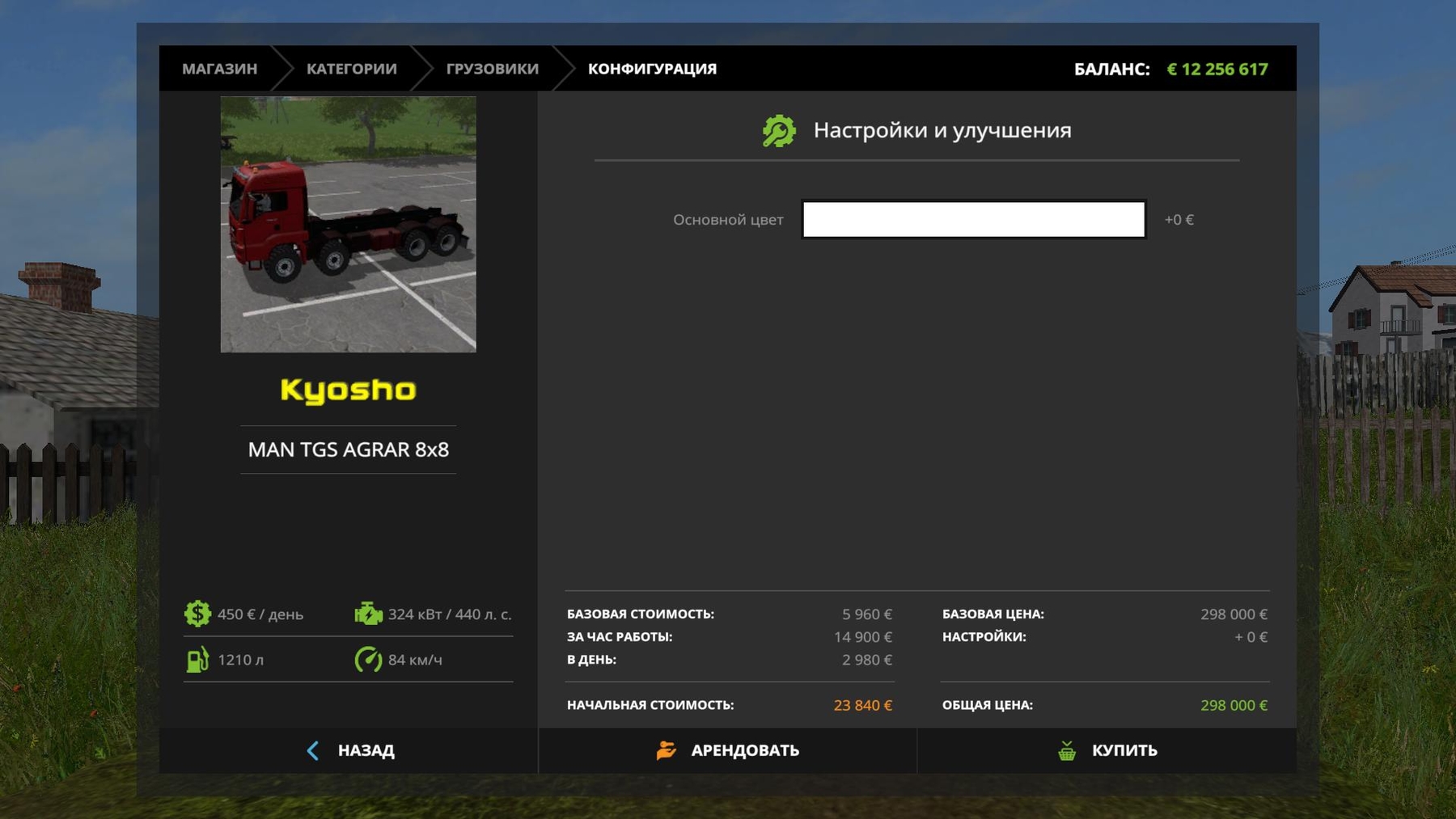Click the speedometer max speed icon
This screenshot has width=1456, height=819.
[368, 660]
